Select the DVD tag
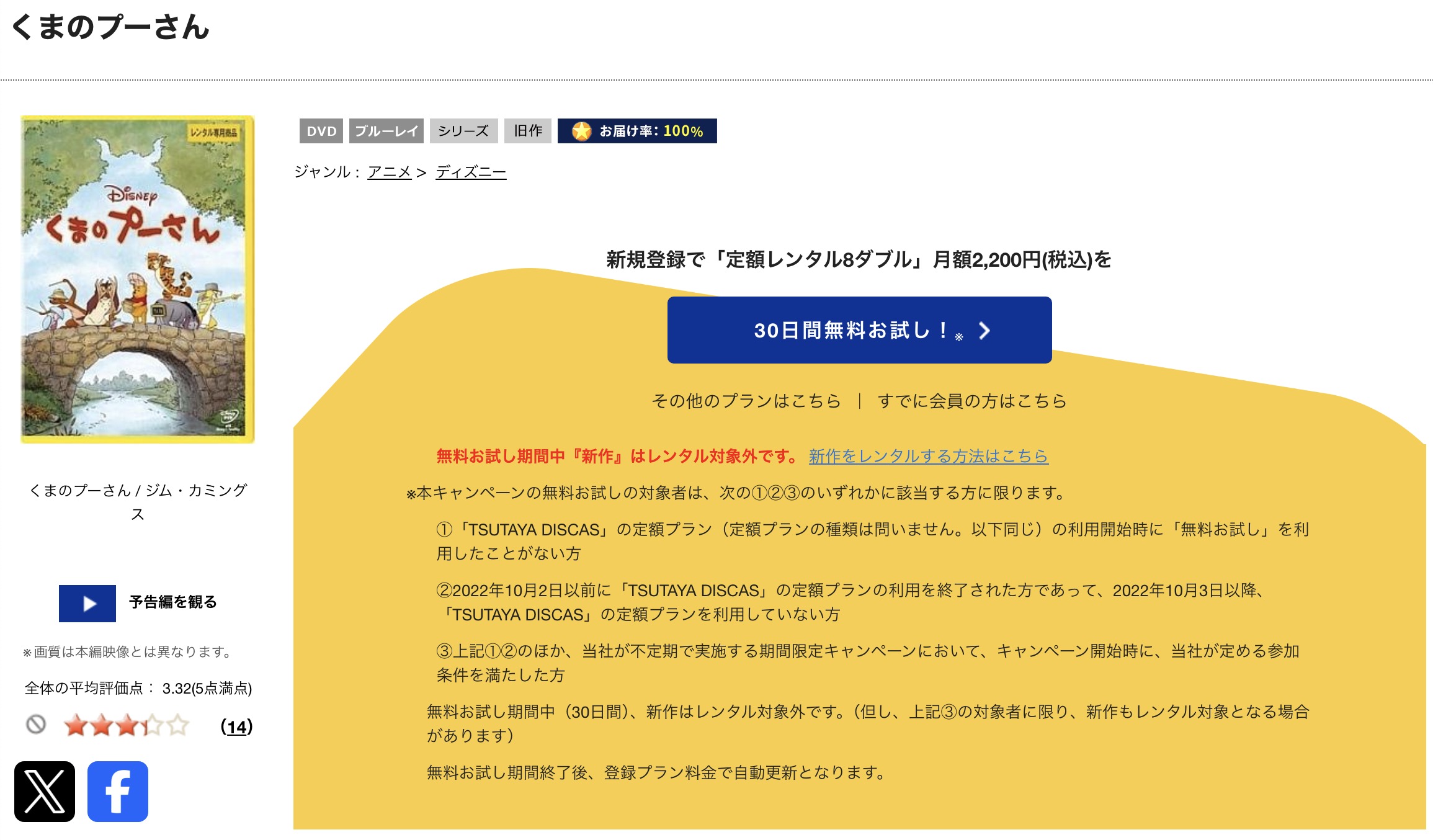Image resolution: width=1433 pixels, height=840 pixels. pyautogui.click(x=321, y=131)
